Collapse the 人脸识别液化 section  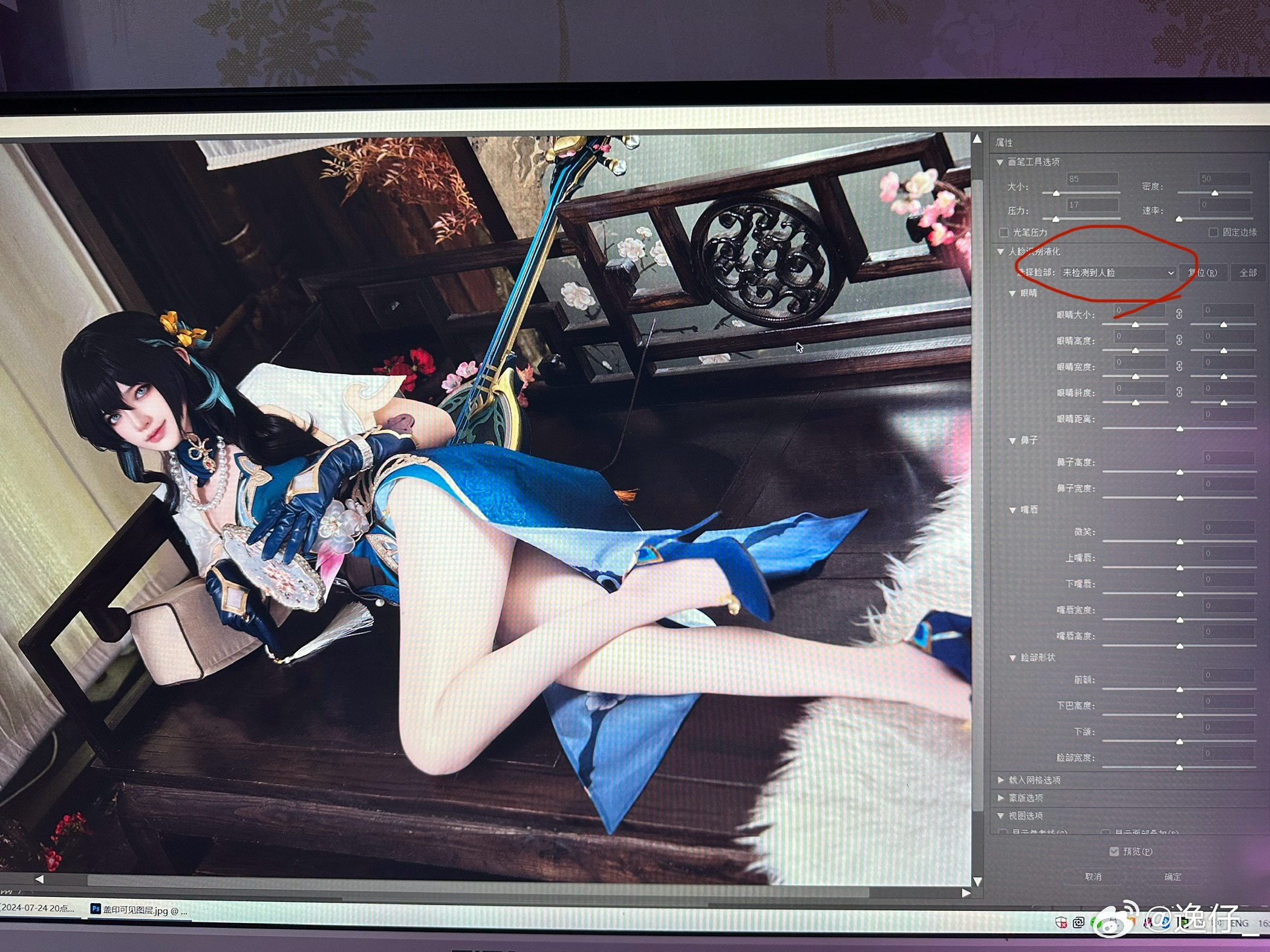[1000, 251]
